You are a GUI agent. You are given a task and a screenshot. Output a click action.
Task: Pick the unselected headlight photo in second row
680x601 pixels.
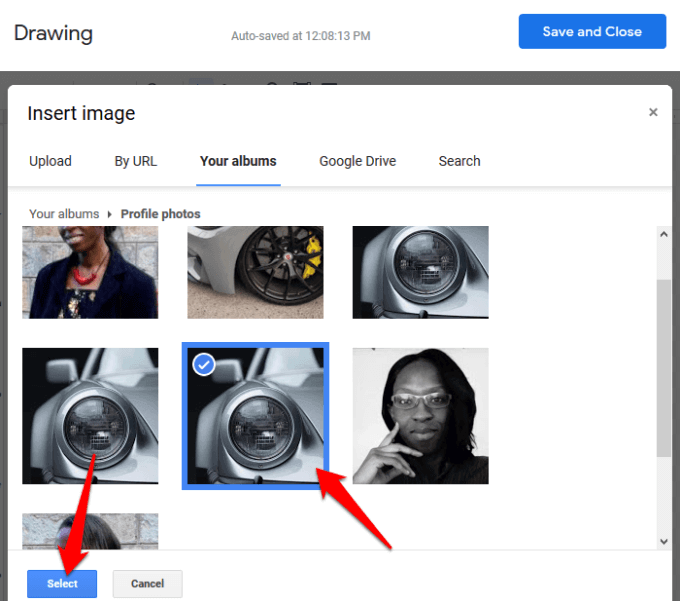tap(90, 416)
